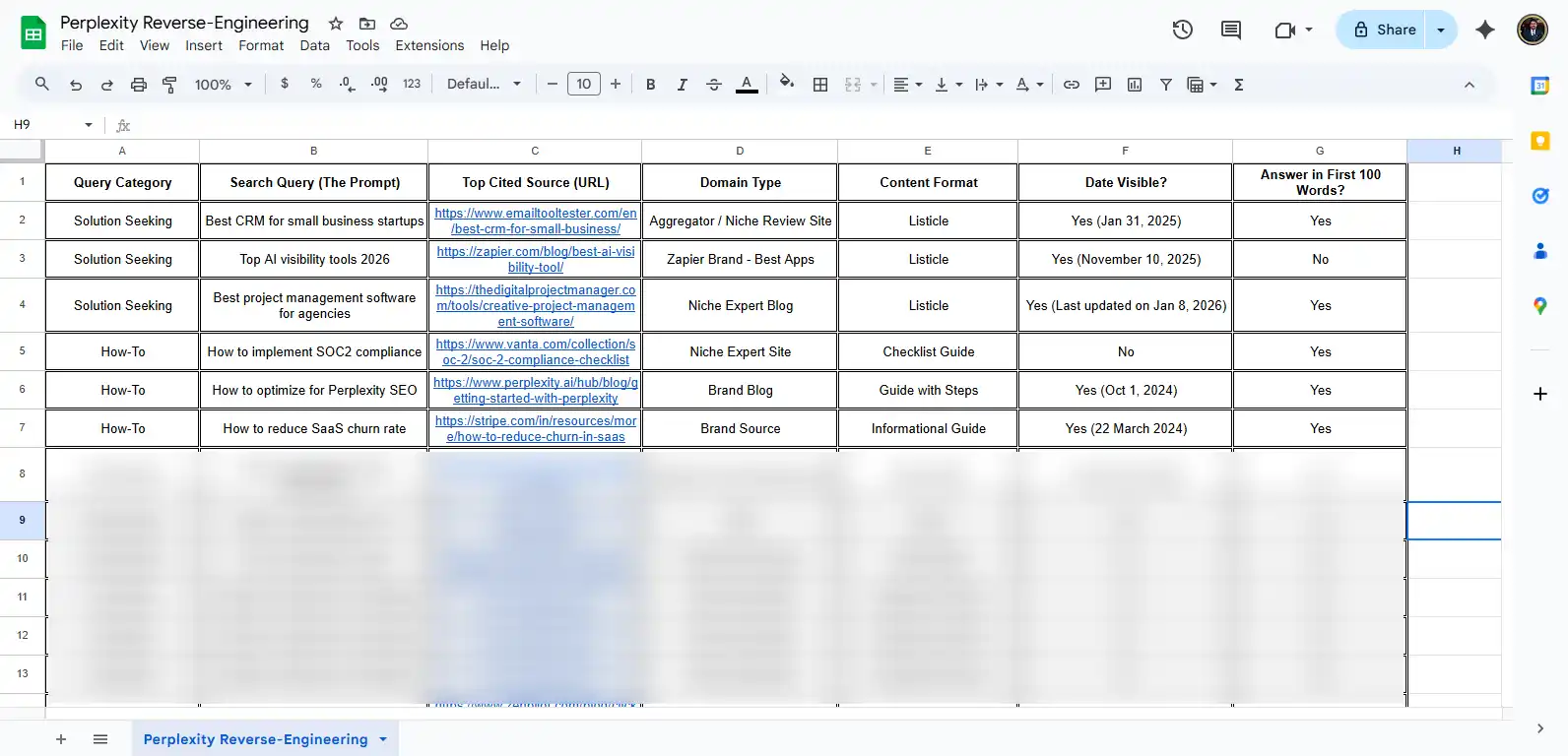Image resolution: width=1568 pixels, height=756 pixels.
Task: Check the cloud document status icon
Action: pyautogui.click(x=399, y=24)
